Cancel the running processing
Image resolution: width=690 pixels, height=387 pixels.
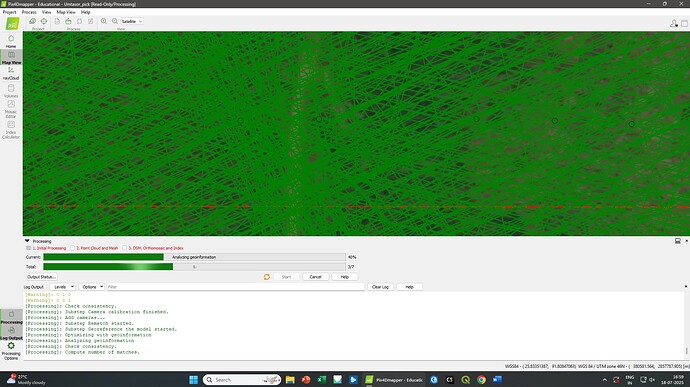[x=315, y=277]
